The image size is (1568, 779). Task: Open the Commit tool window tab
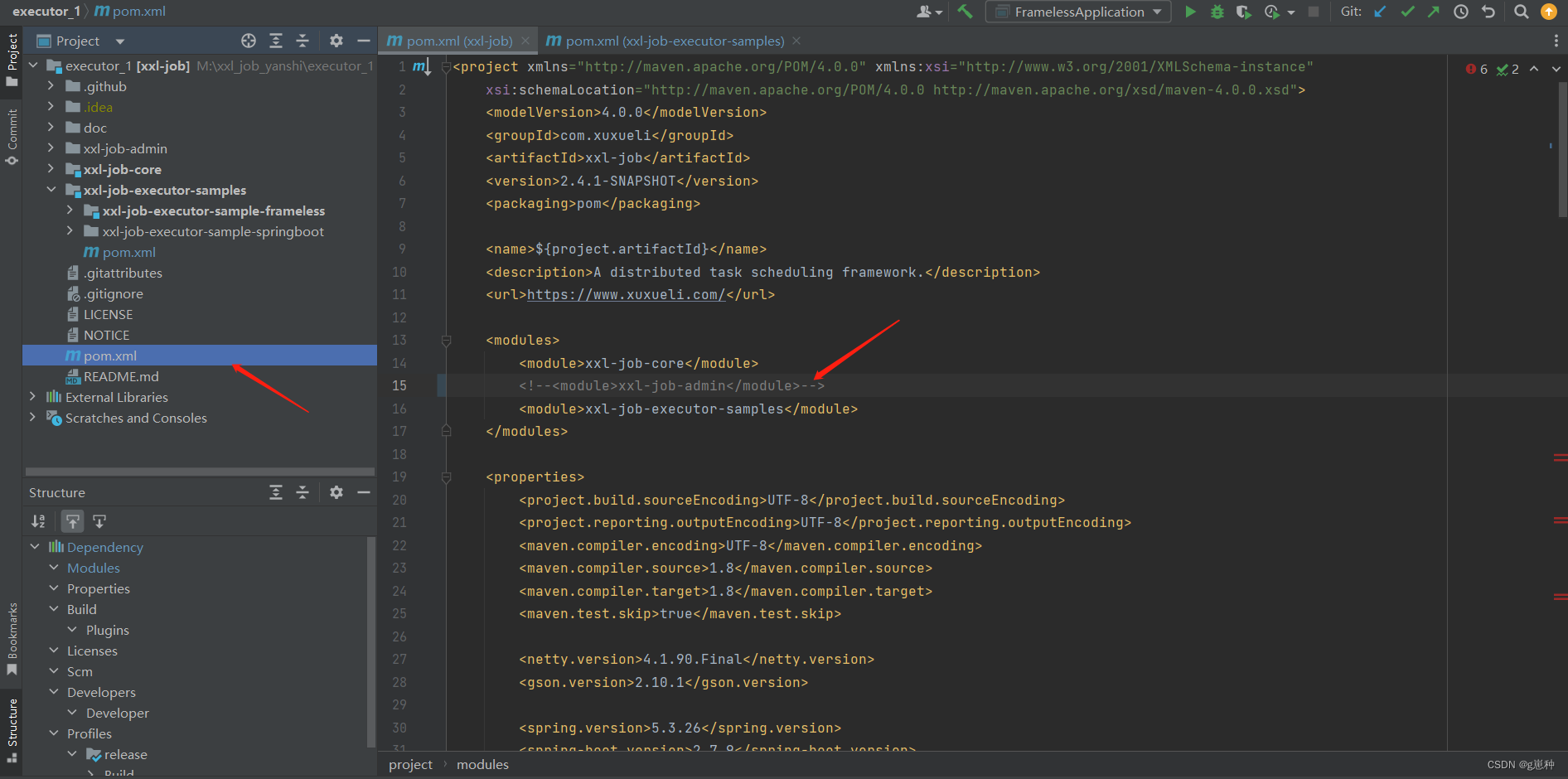pyautogui.click(x=12, y=137)
